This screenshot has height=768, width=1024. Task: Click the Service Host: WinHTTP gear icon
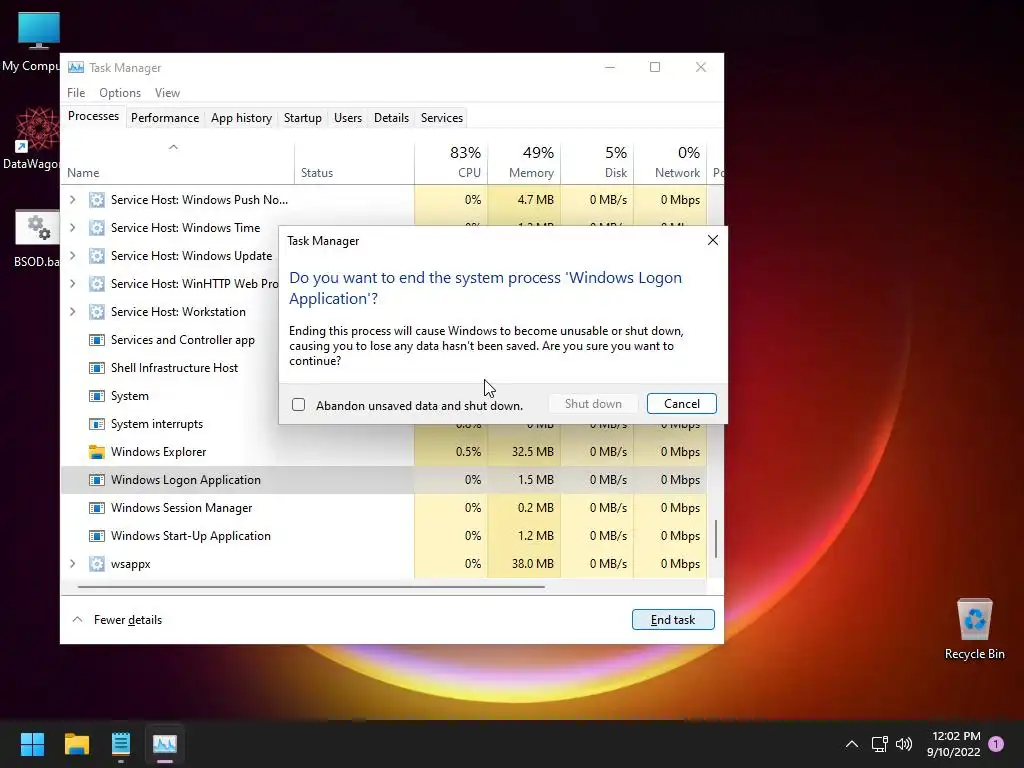pos(97,284)
